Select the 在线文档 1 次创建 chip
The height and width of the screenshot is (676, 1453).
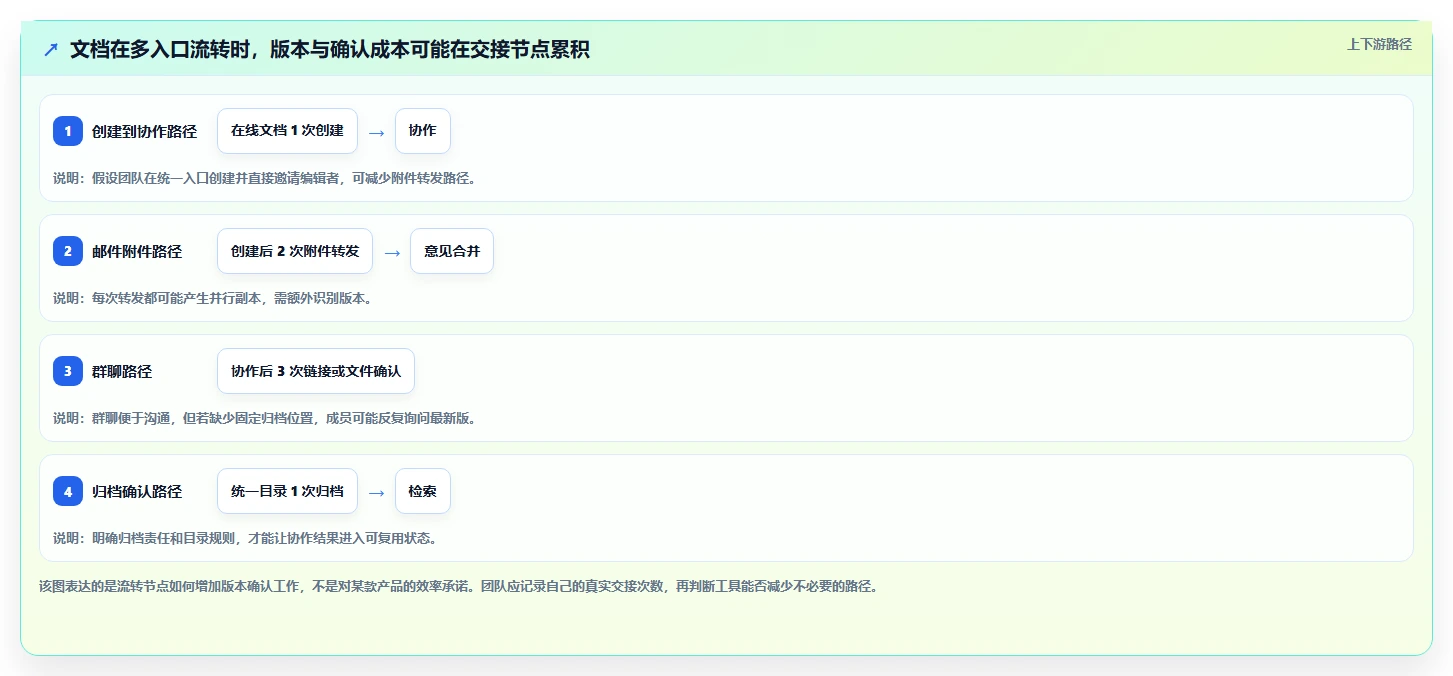tap(287, 131)
